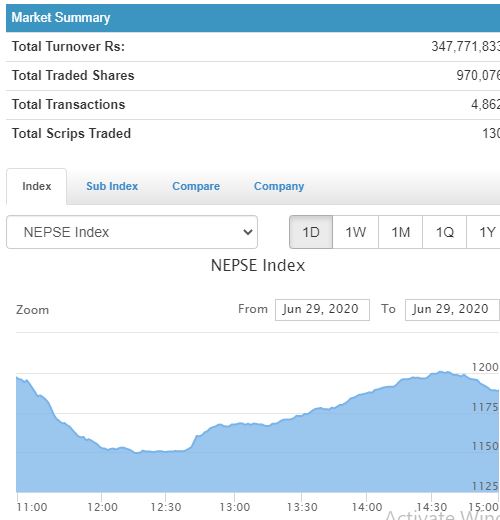Click the 13:30 time axis label
This screenshot has width=500, height=520.
tap(302, 507)
